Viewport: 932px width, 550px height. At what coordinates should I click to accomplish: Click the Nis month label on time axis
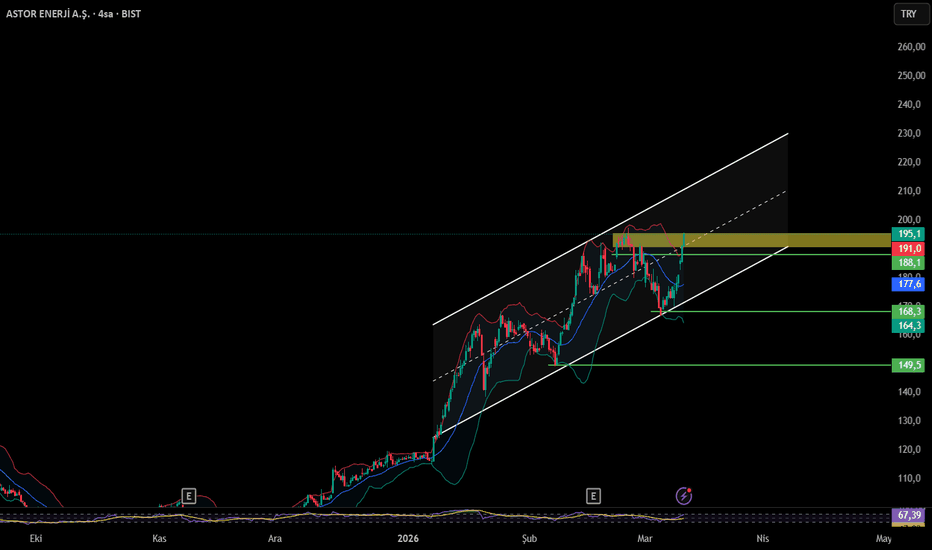click(763, 538)
